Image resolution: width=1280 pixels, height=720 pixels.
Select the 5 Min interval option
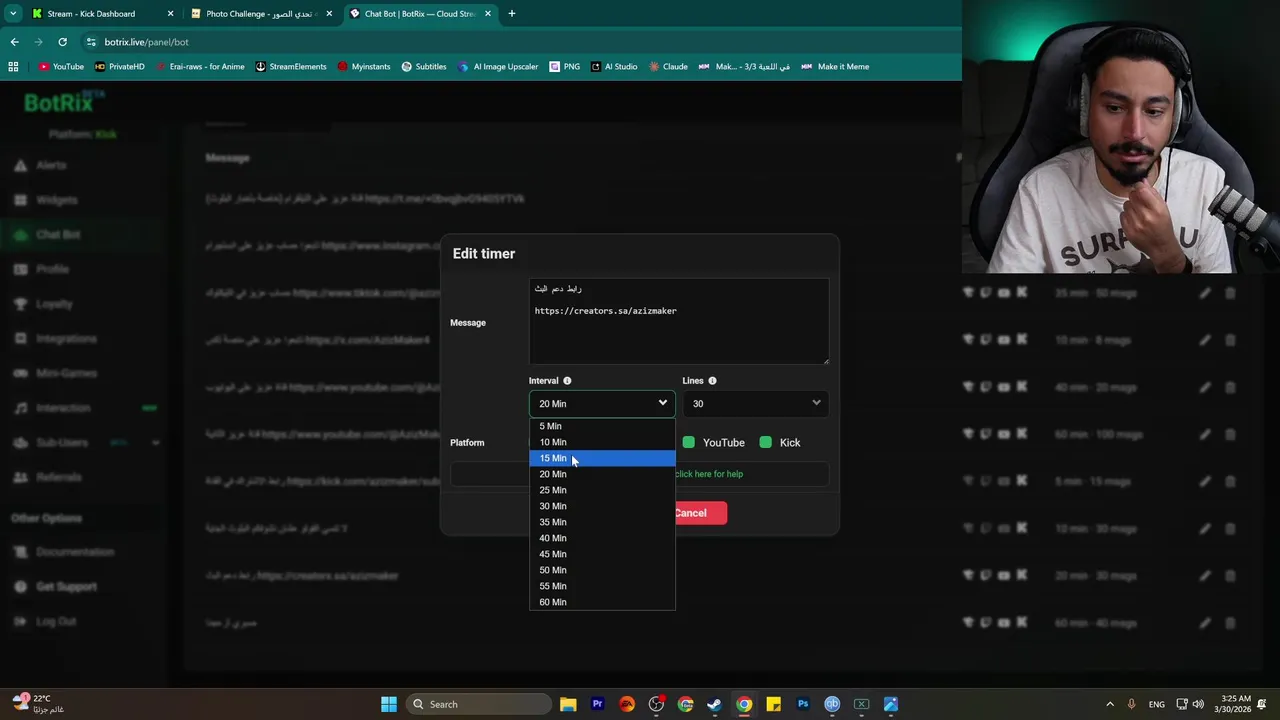(602, 426)
